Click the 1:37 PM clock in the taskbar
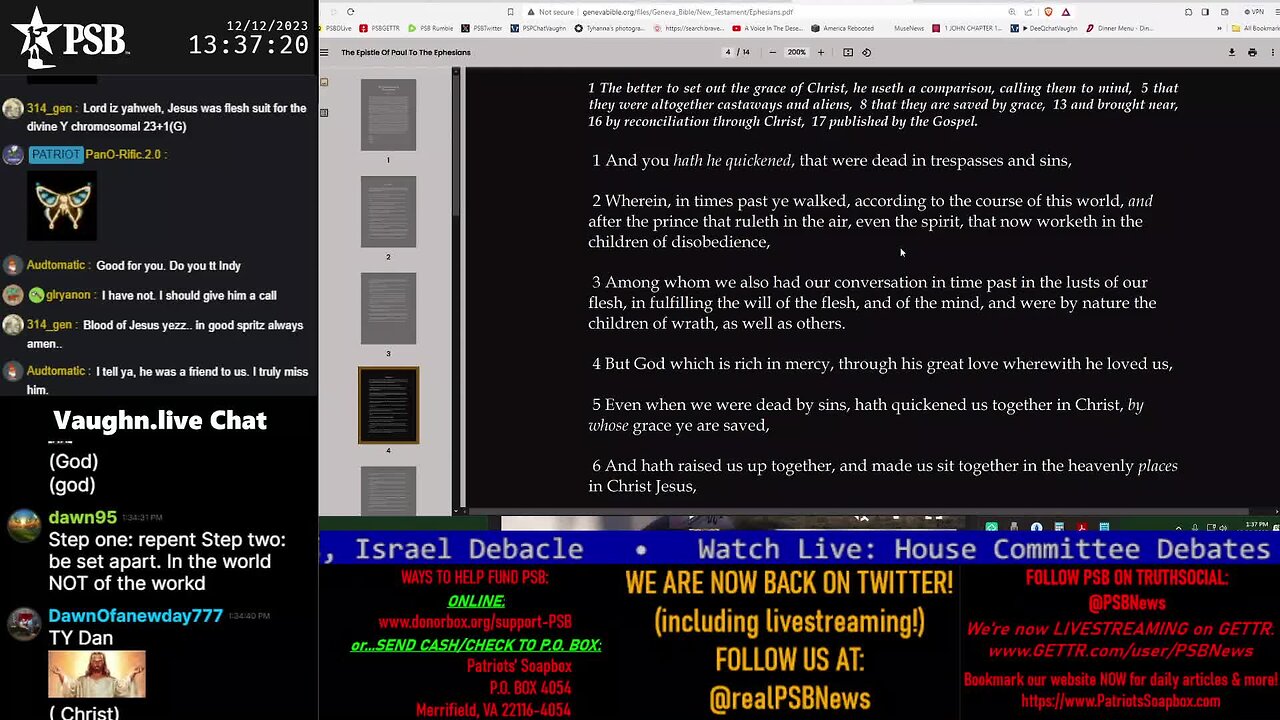The image size is (1280, 720). pos(1257,525)
